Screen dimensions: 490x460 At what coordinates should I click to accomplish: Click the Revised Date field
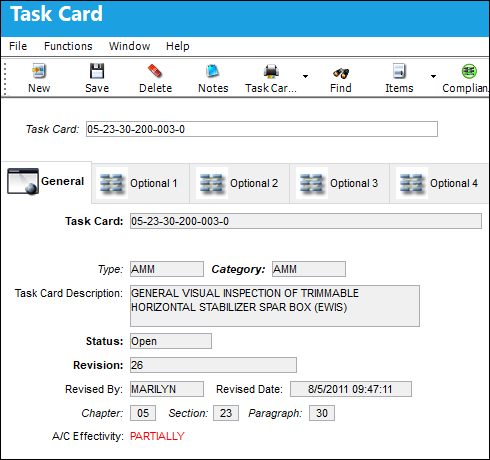point(351,389)
